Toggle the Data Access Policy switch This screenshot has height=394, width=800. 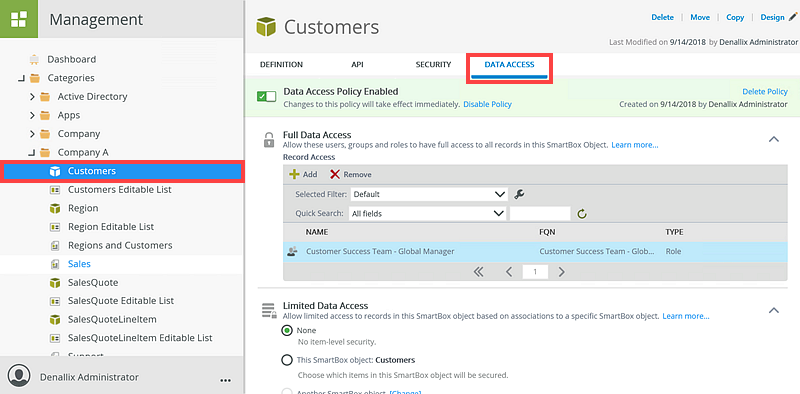266,96
